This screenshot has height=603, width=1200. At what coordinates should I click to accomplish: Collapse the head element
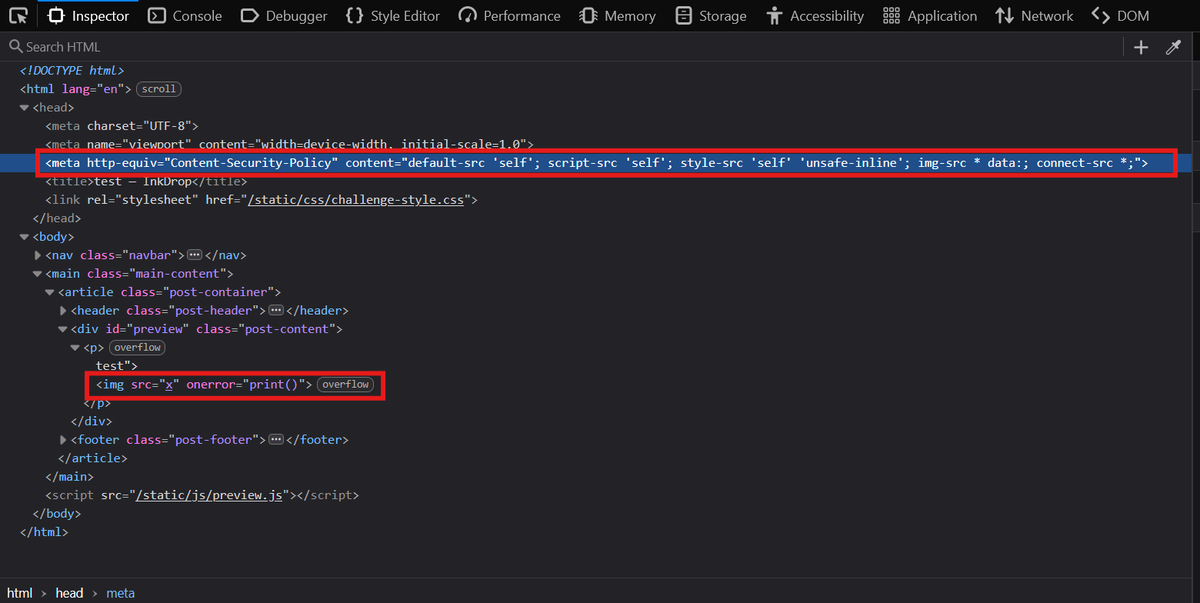coord(25,107)
